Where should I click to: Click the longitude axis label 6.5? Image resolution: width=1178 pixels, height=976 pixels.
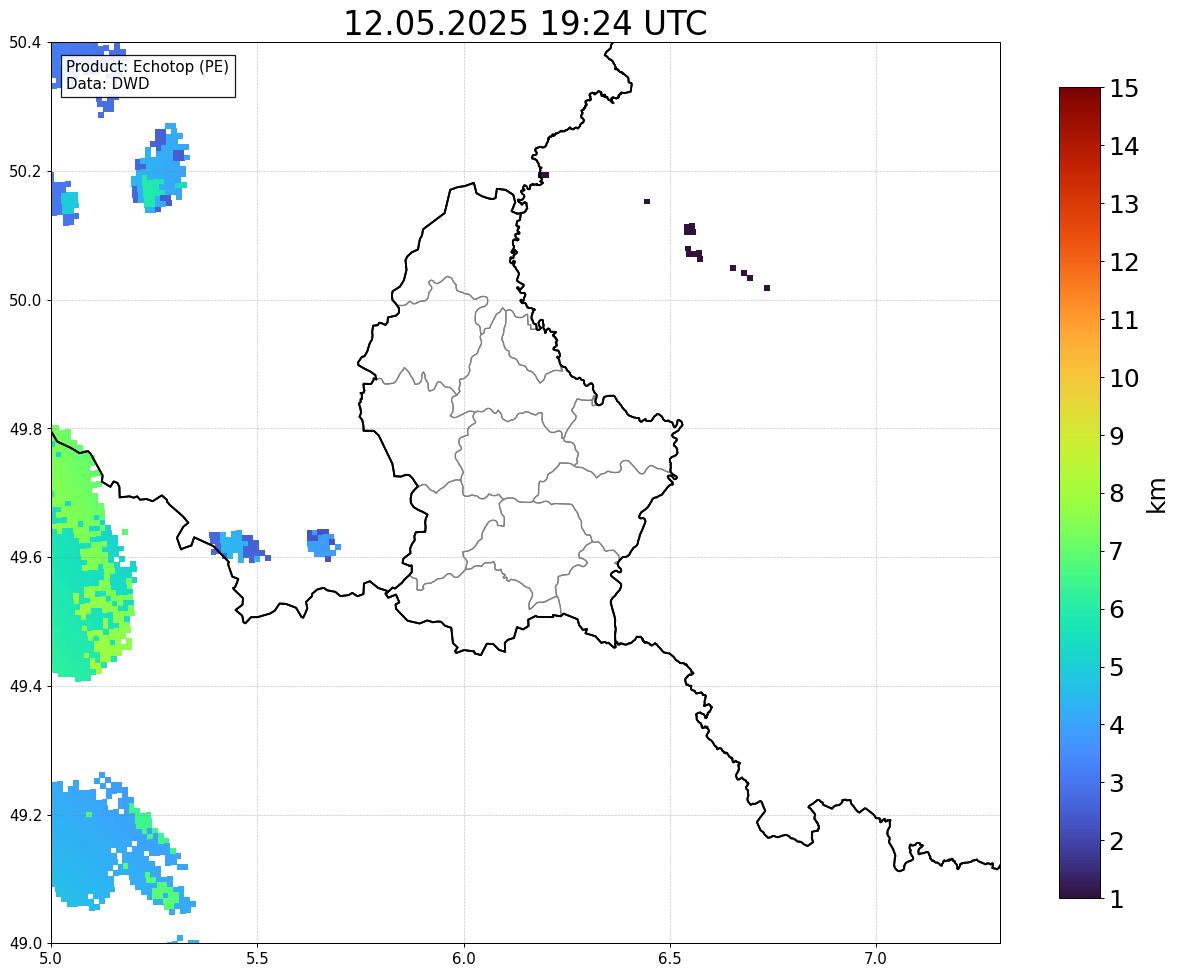(x=670, y=959)
